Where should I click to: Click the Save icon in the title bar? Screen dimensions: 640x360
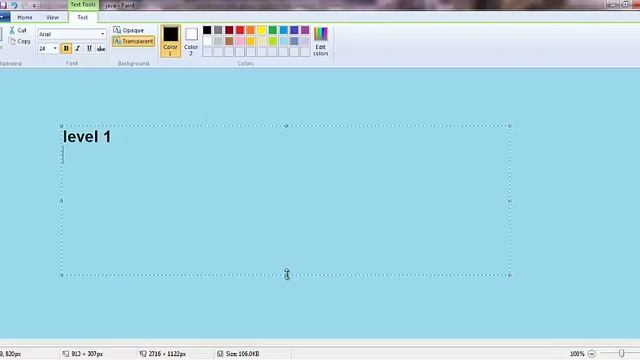pos(3,5)
